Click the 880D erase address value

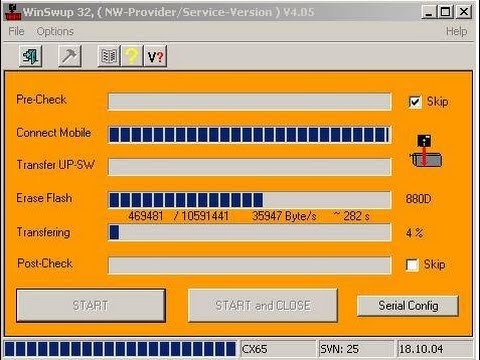click(418, 199)
